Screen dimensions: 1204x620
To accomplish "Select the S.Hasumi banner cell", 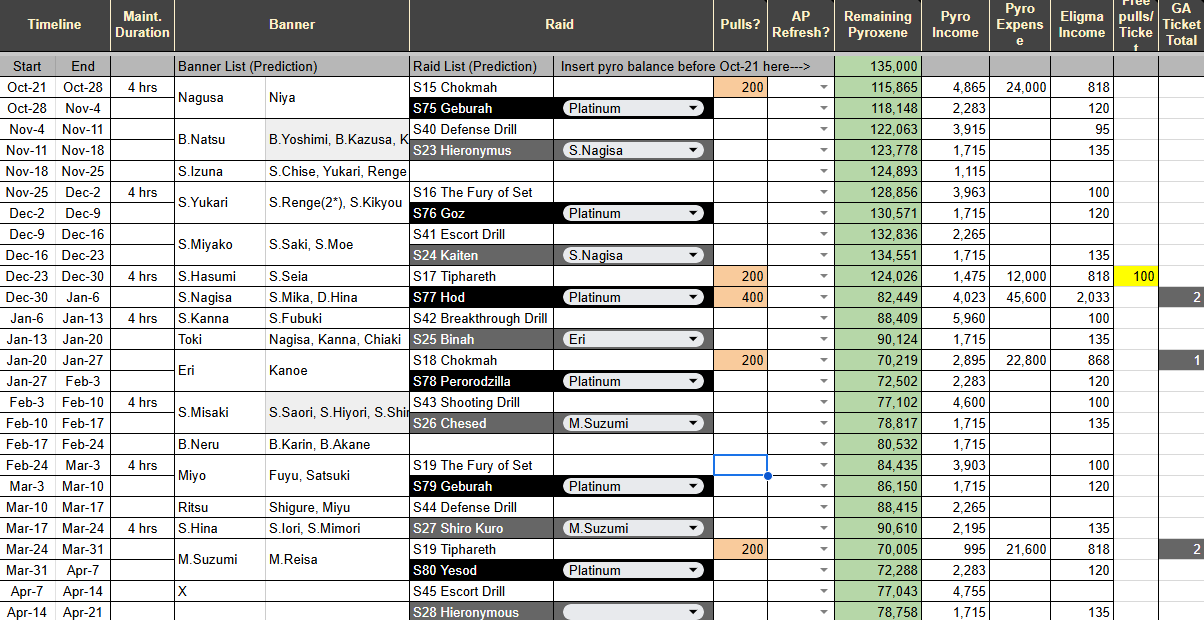I will tap(220, 276).
